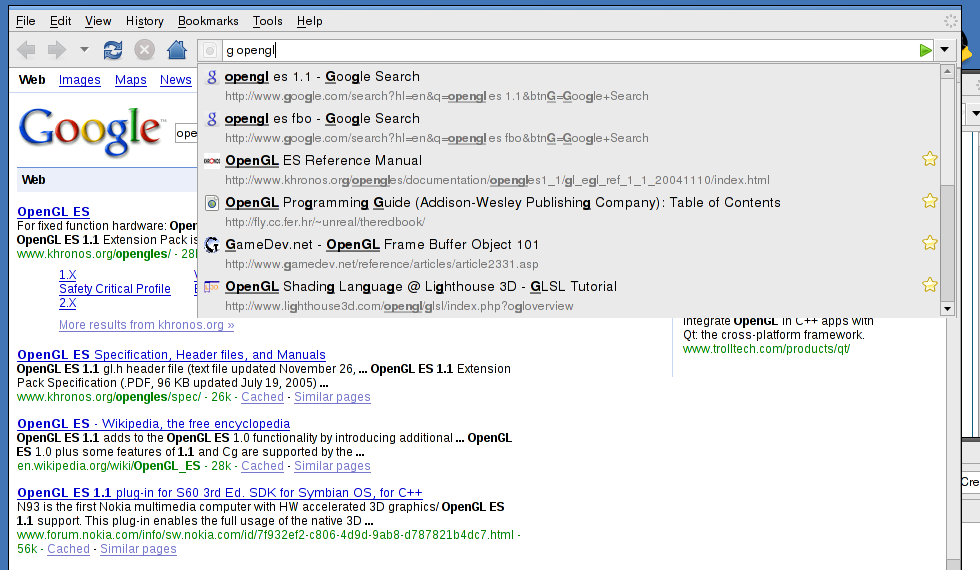Select 'OpenGL Programming Guide' suggestion
This screenshot has height=570, width=980.
click(x=569, y=211)
